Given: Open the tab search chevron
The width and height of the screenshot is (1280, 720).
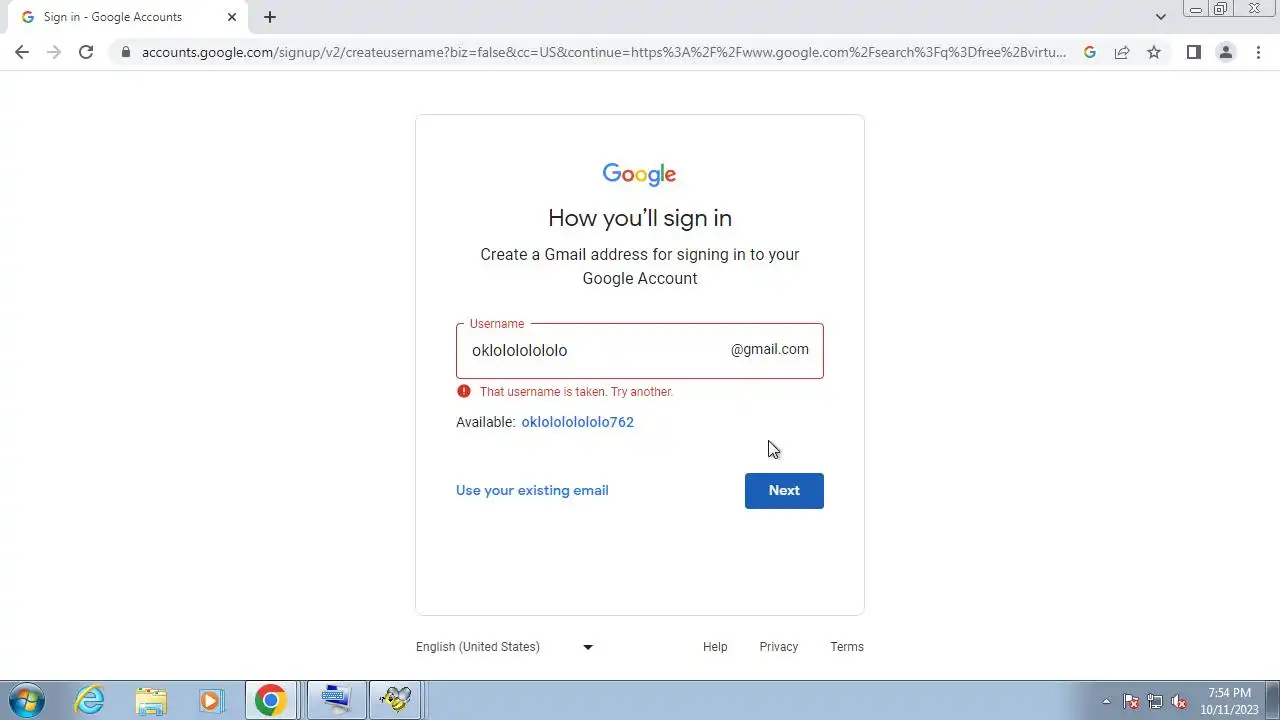Looking at the screenshot, I should (x=1160, y=17).
